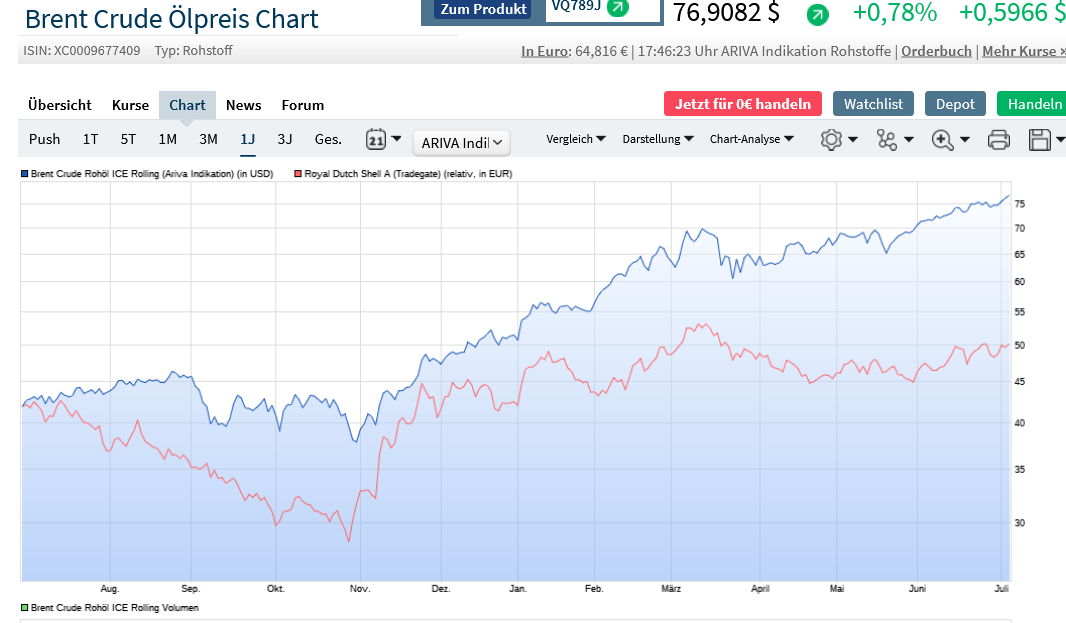The width and height of the screenshot is (1066, 623).
Task: Add to Watchlist via the Watchlist button
Action: [x=873, y=104]
